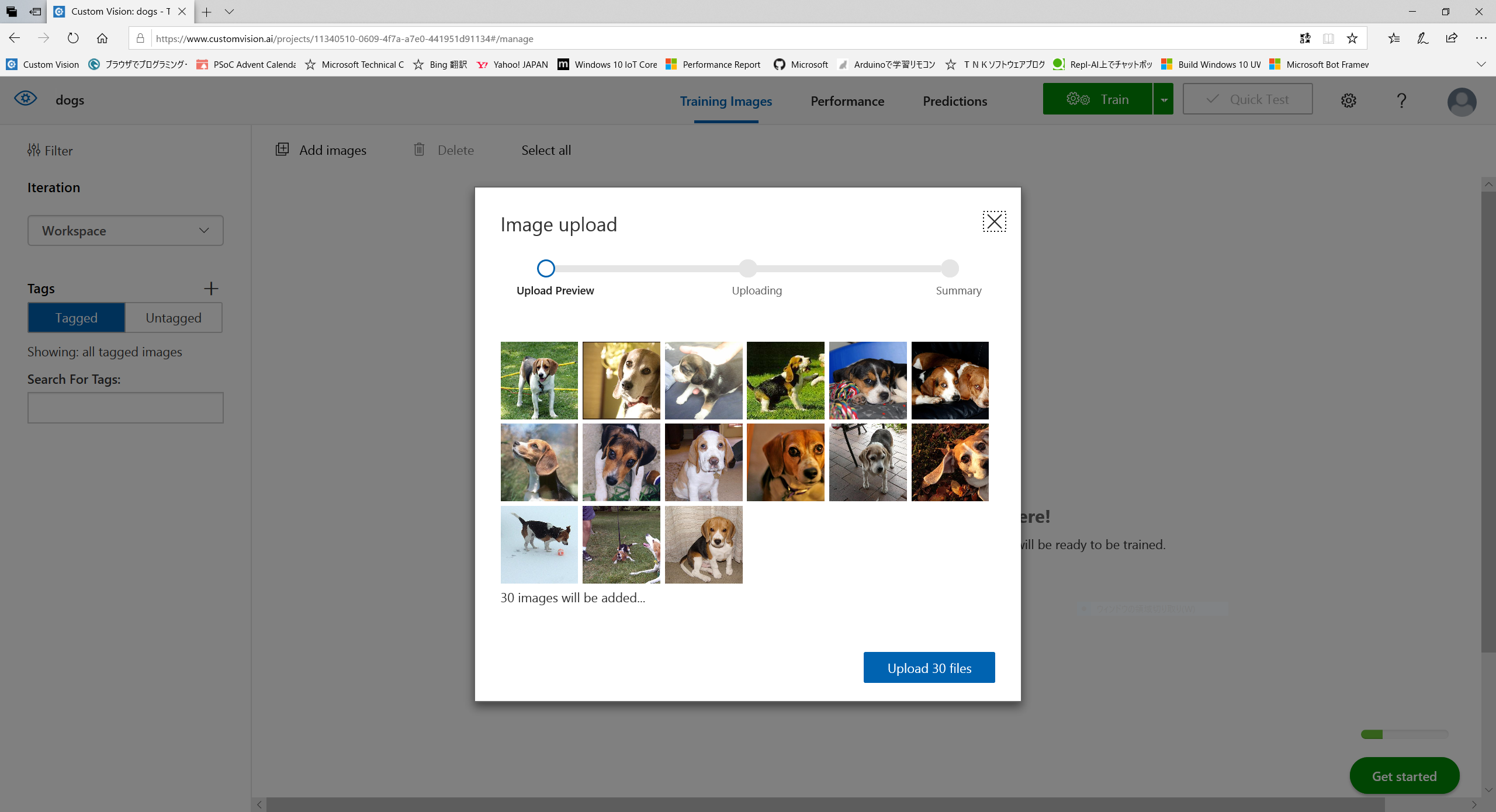Select the Upload Preview step circle

546,269
